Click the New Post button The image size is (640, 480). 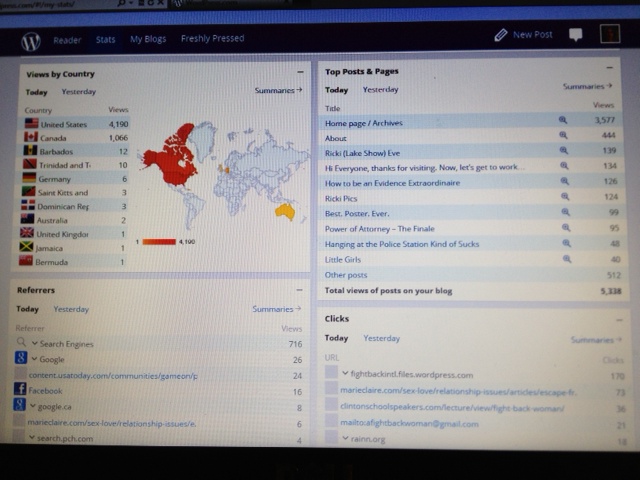[x=523, y=35]
